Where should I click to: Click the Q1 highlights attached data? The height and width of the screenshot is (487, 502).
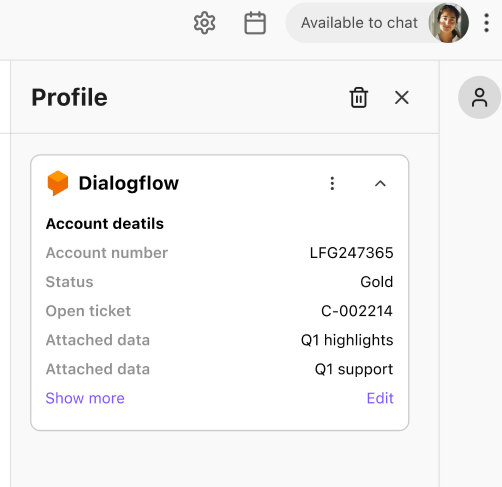pyautogui.click(x=347, y=340)
